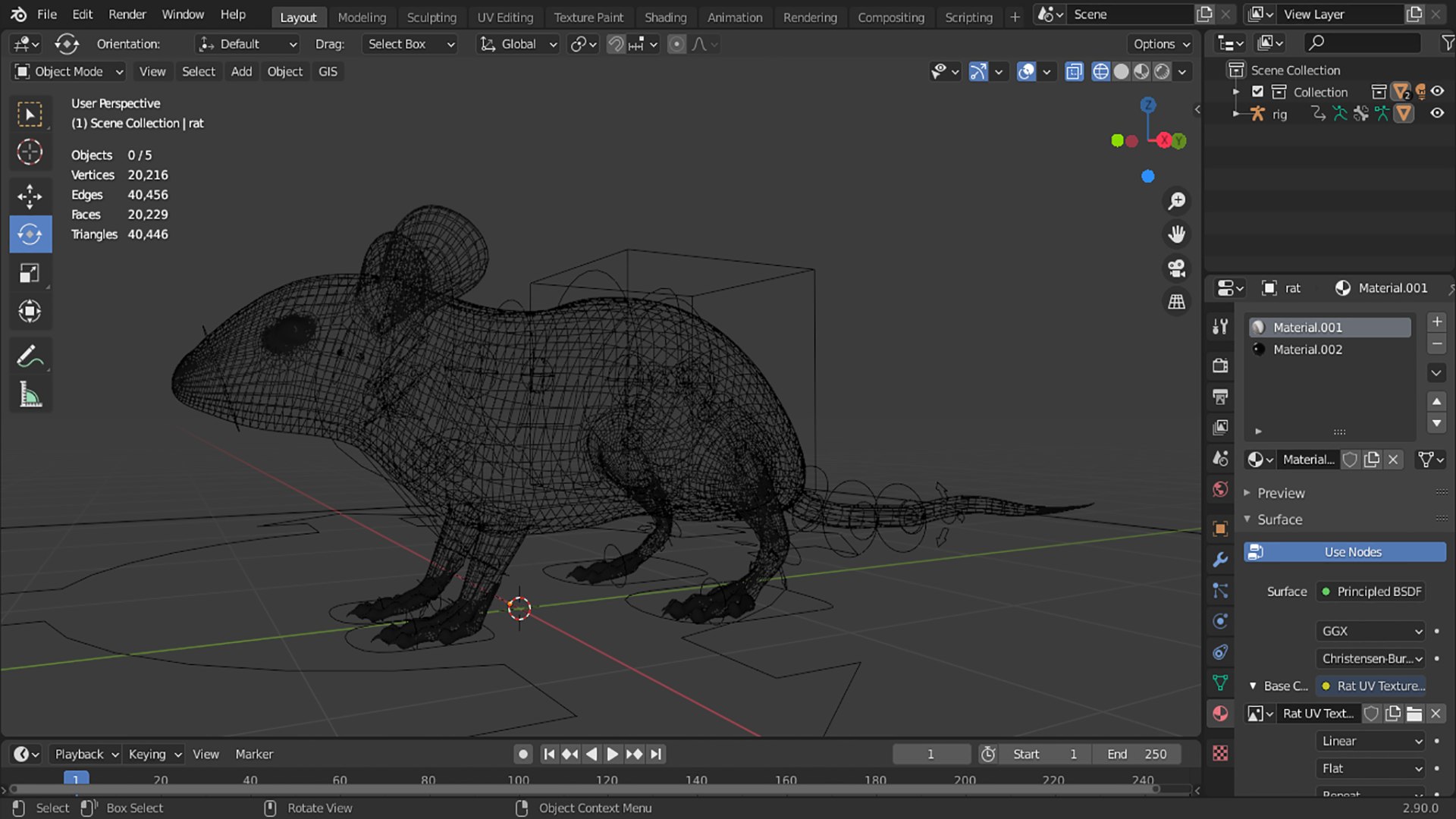
Task: Open the Render menu
Action: (x=127, y=14)
